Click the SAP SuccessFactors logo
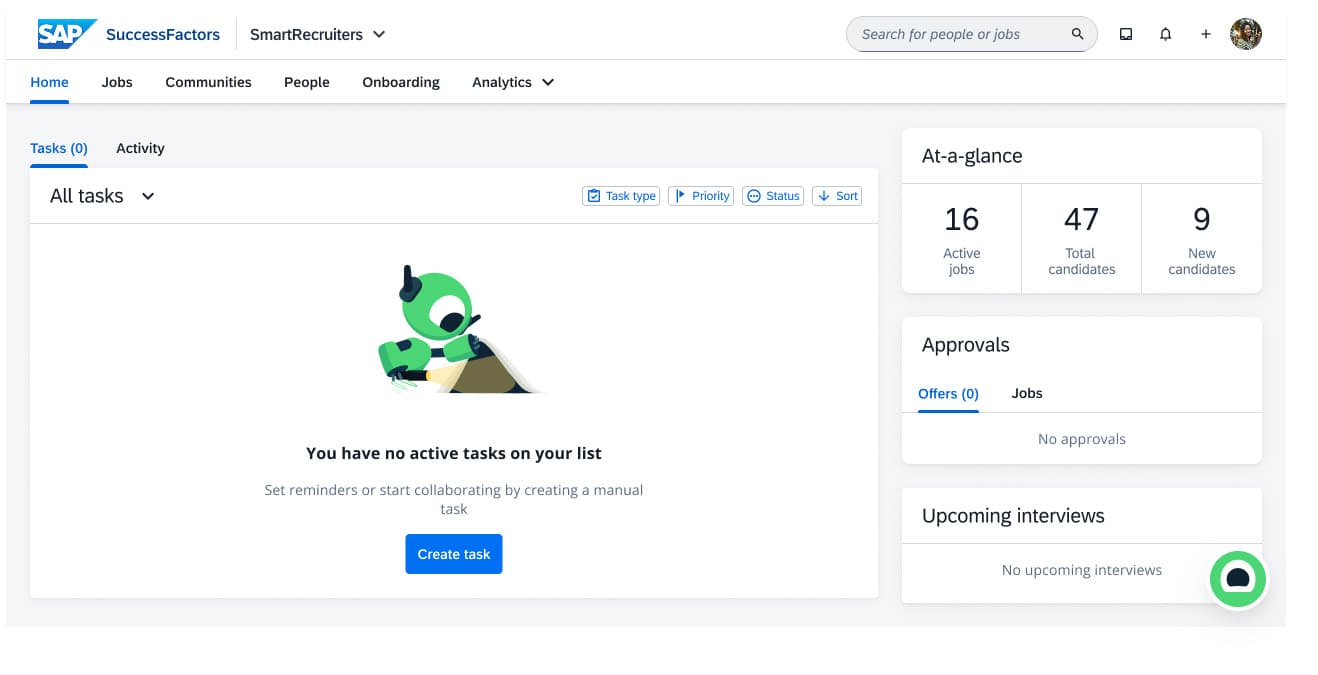Viewport: 1318px width, 675px height. click(128, 34)
